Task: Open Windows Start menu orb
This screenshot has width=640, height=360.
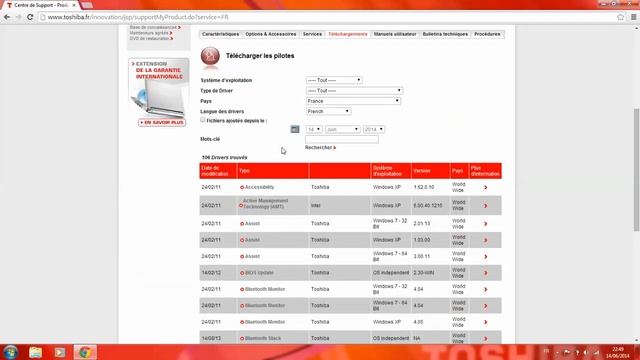Action: [10, 352]
